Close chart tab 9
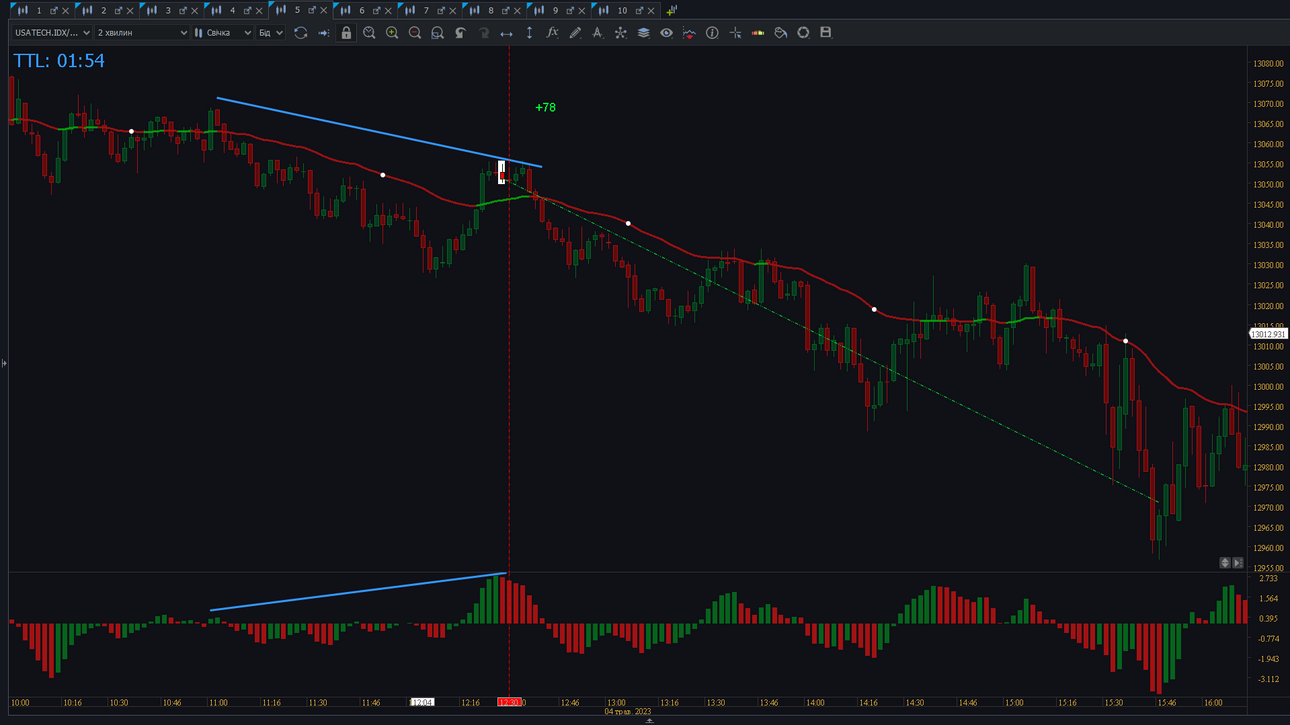The width and height of the screenshot is (1290, 725). [582, 11]
